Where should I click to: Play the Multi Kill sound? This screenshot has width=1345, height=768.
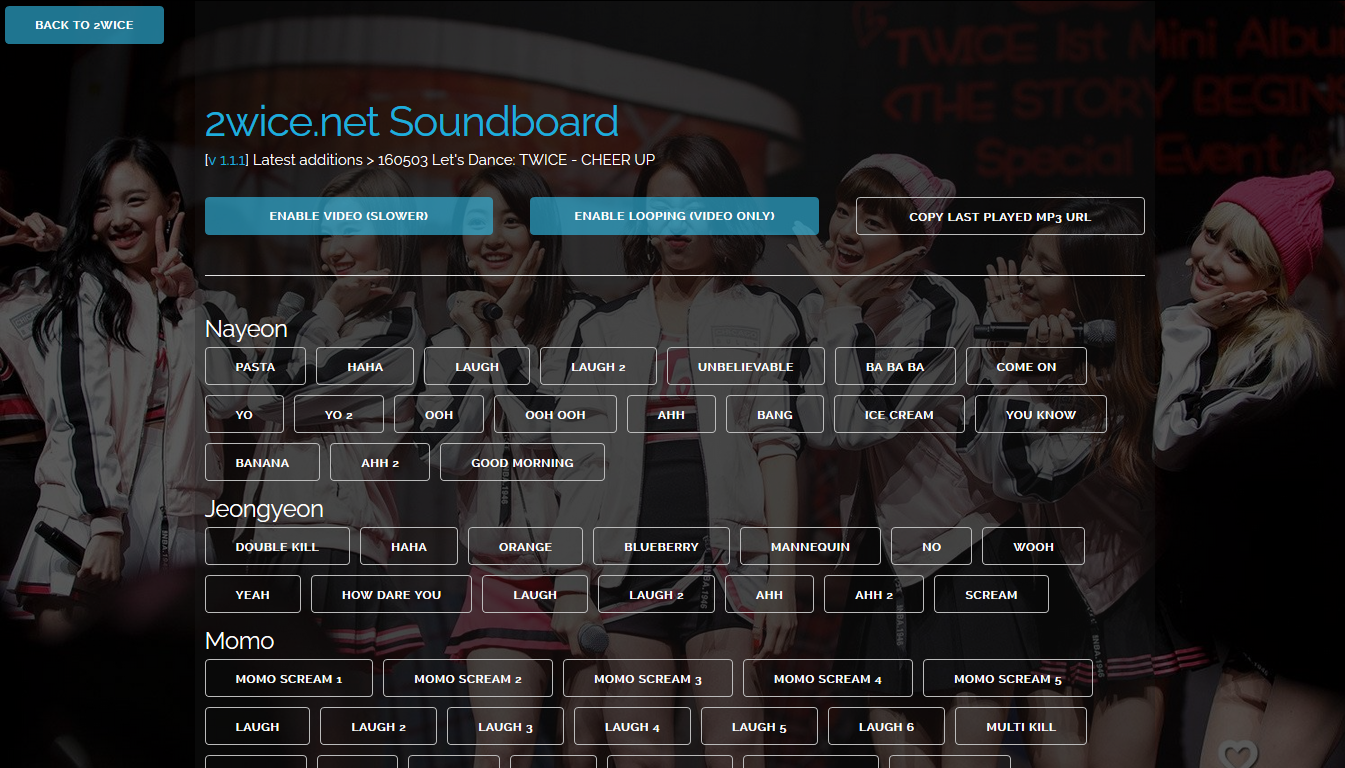[x=1021, y=726]
